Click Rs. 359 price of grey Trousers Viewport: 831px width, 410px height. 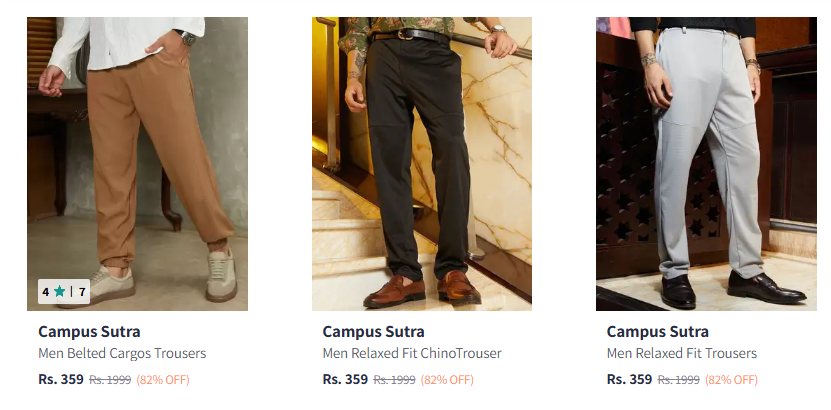pos(629,379)
